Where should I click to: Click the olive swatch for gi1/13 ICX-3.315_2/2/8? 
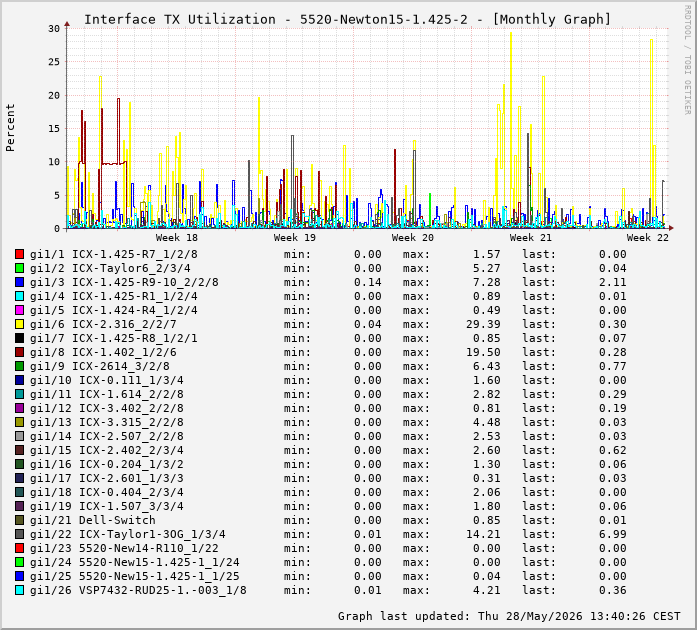point(19,422)
